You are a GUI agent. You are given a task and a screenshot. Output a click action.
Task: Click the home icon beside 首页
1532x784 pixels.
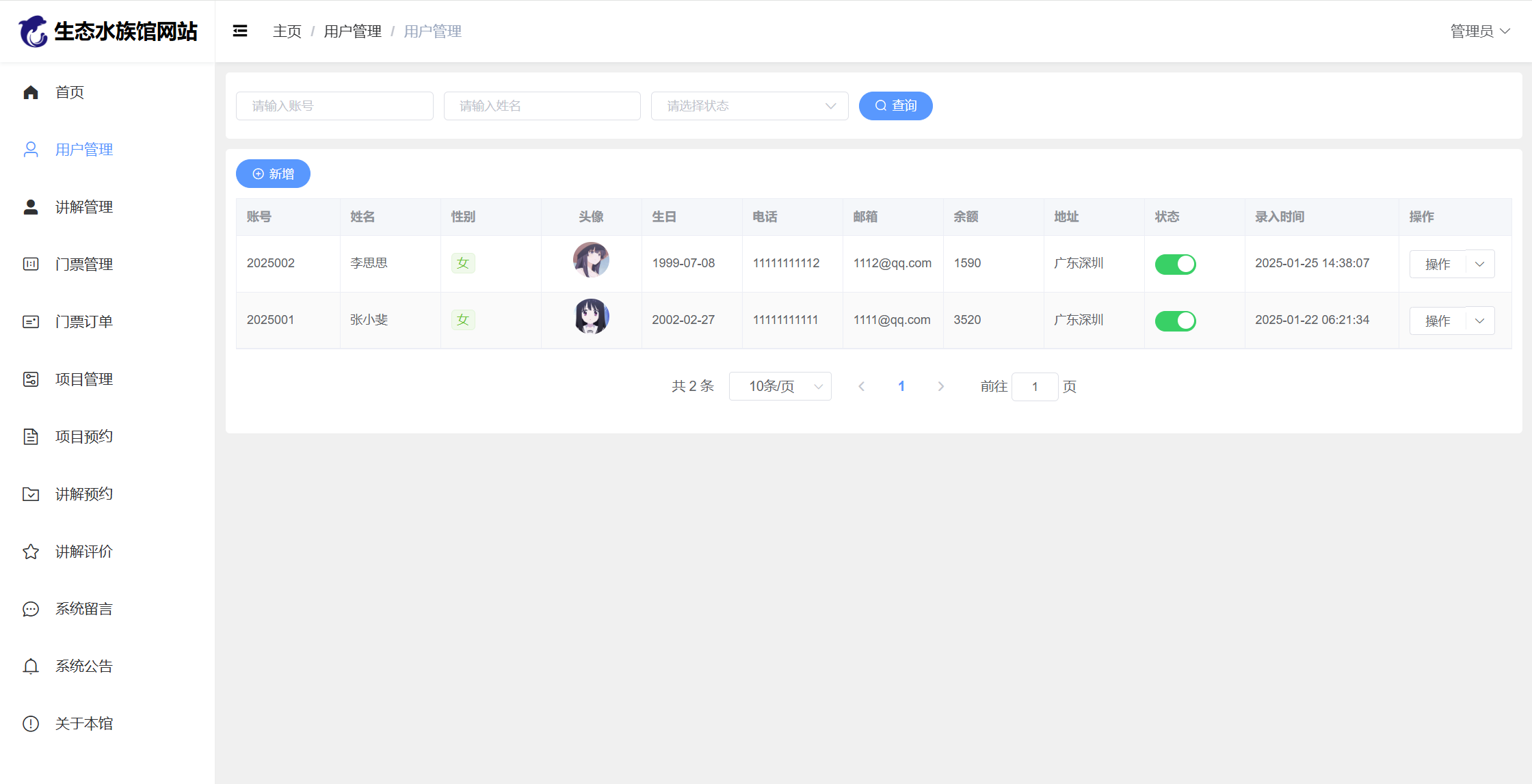pos(31,92)
